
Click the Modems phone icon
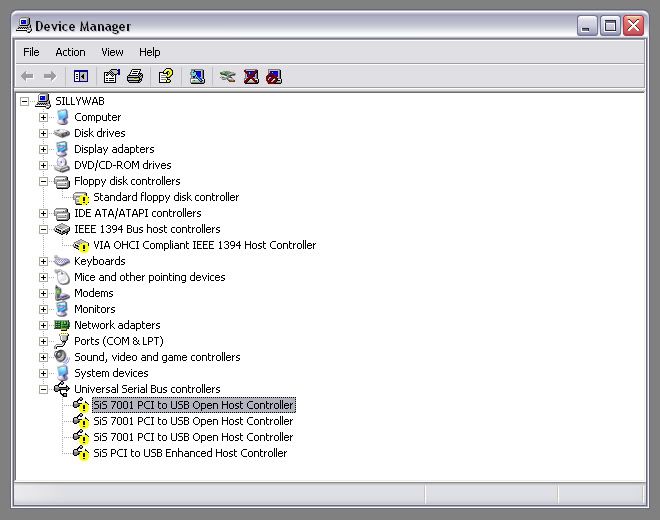pos(62,293)
